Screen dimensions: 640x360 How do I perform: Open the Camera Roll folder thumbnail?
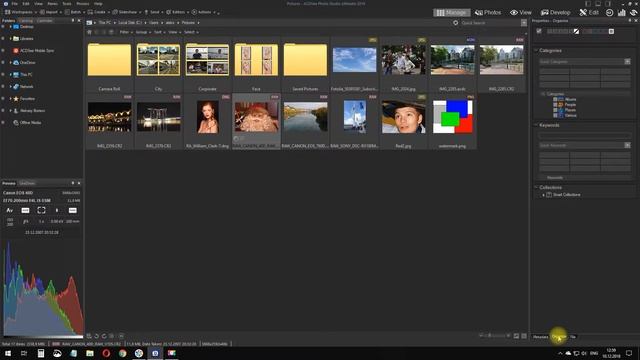(109, 60)
